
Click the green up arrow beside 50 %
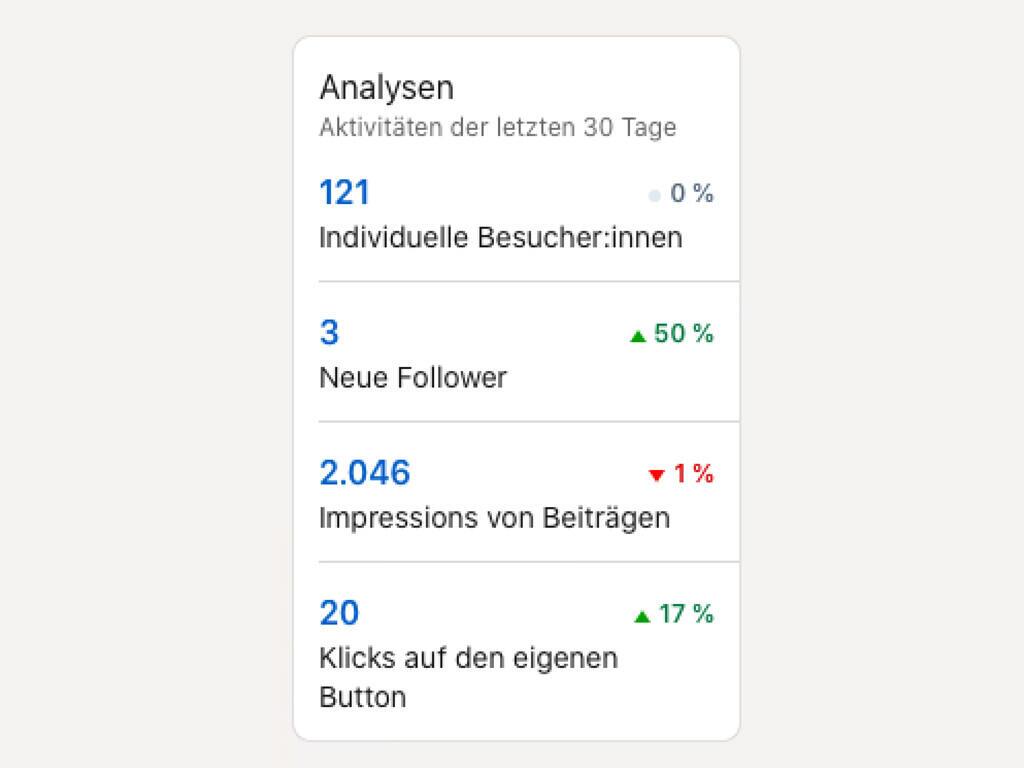point(640,335)
